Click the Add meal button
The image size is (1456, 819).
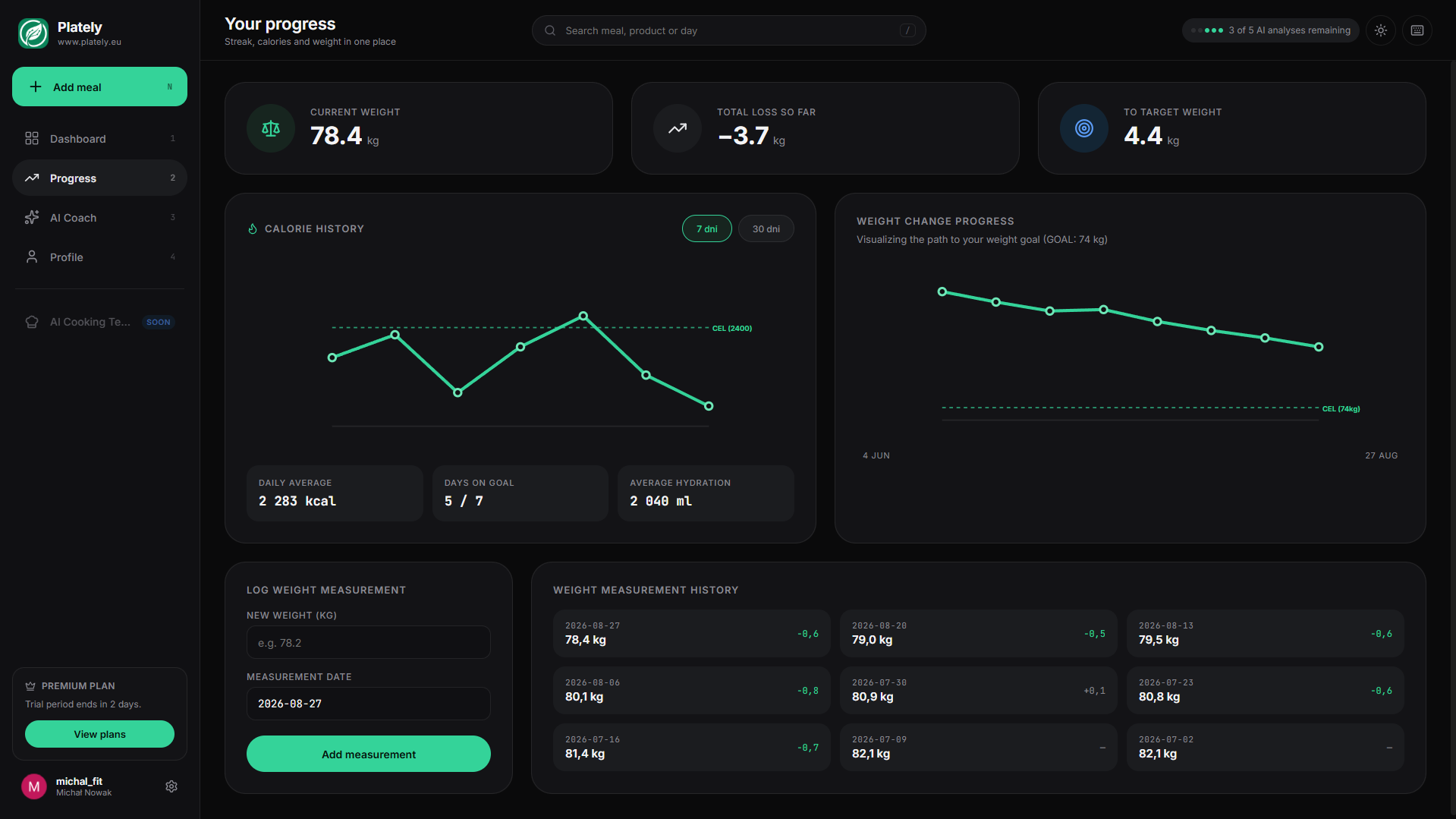tap(99, 87)
